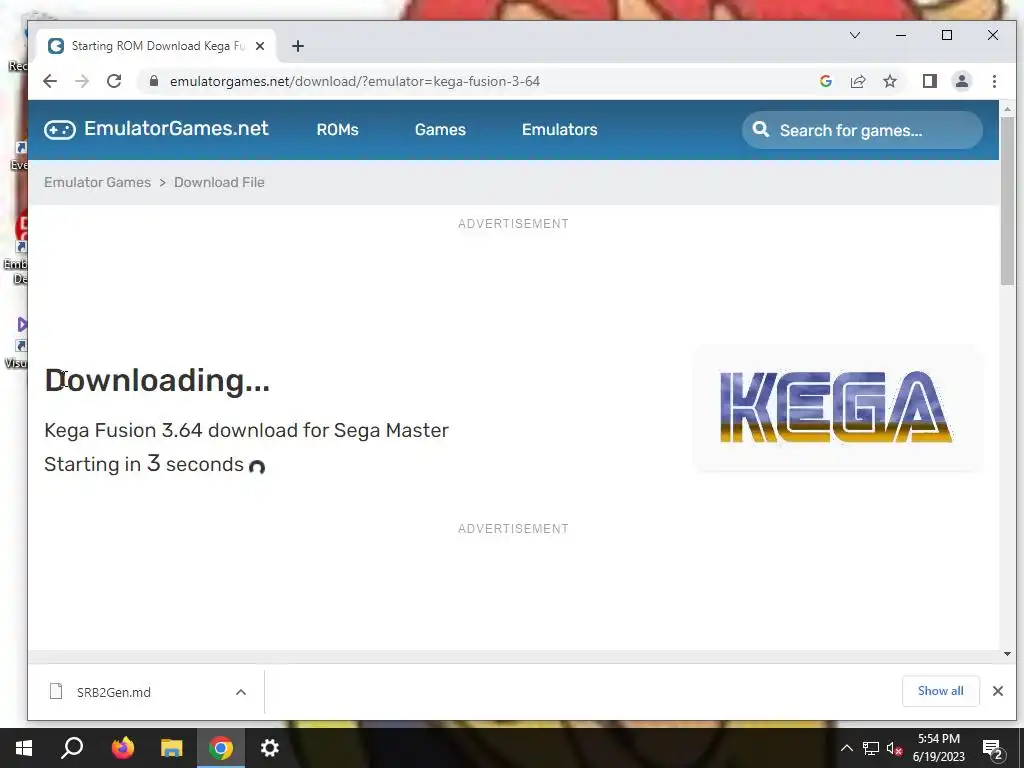This screenshot has width=1024, height=768.
Task: Close the downloads bar
Action: (x=997, y=691)
